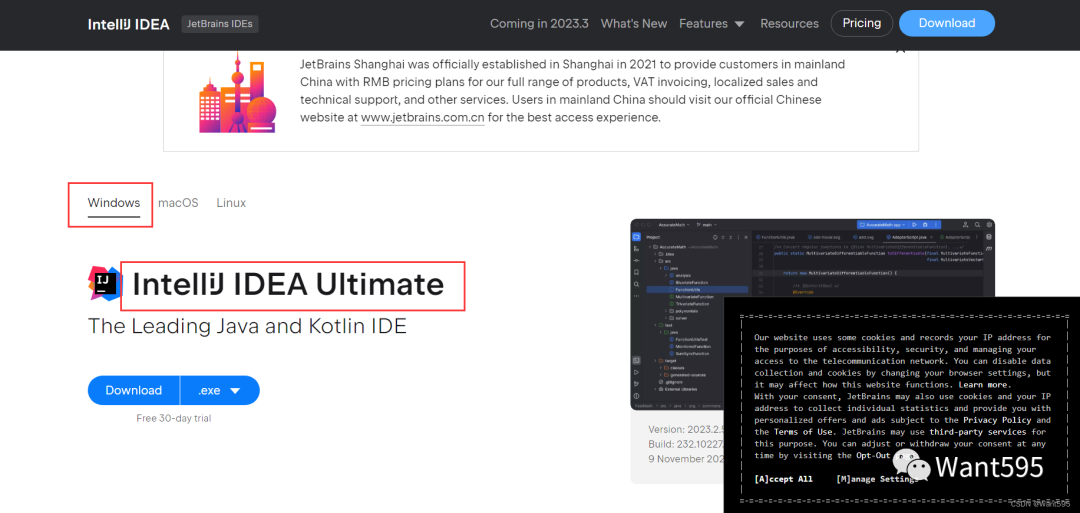This screenshot has height=513, width=1080.
Task: Click the IntelliJ IDEA Ultimate heading
Action: 289,284
